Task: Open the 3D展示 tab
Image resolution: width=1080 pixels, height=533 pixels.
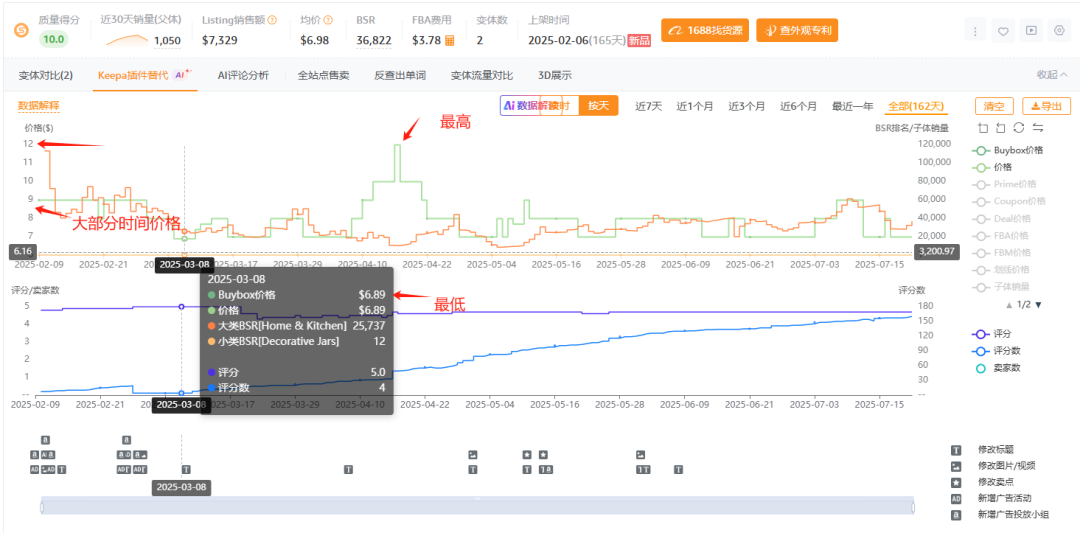Action: point(554,76)
